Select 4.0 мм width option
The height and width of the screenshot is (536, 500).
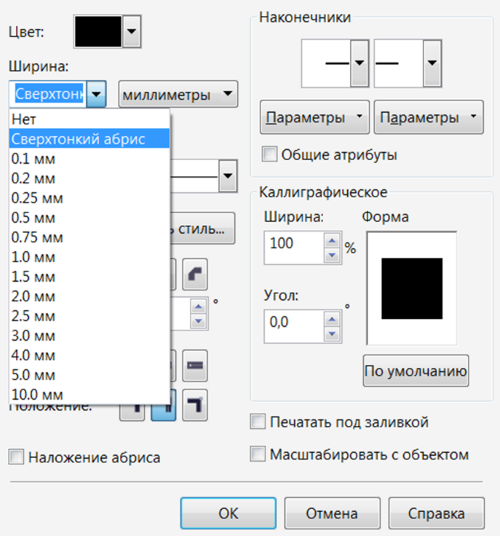point(89,356)
